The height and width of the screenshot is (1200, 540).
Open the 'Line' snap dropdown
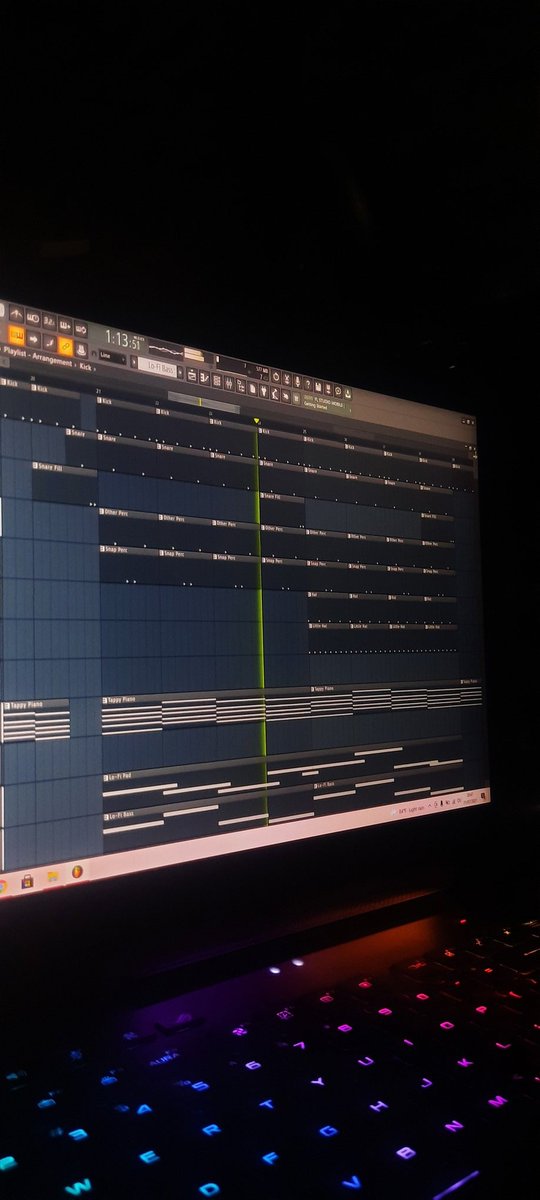click(x=111, y=355)
